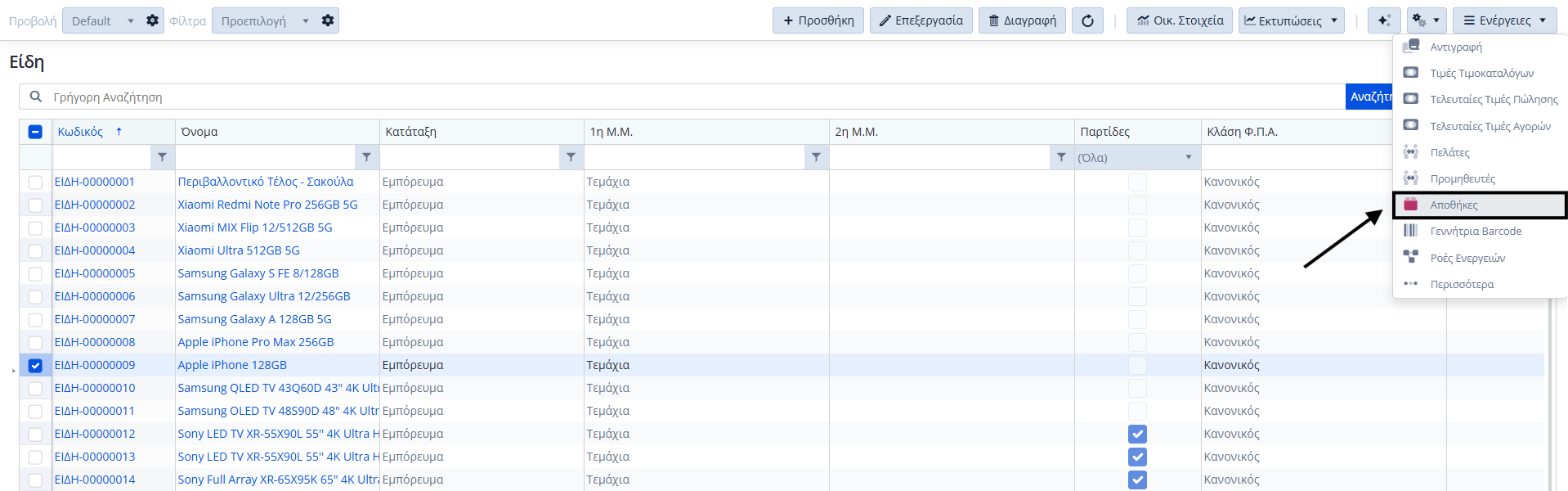The width and height of the screenshot is (1568, 491).
Task: Sort by the Κωδικός column header
Action: pos(80,132)
